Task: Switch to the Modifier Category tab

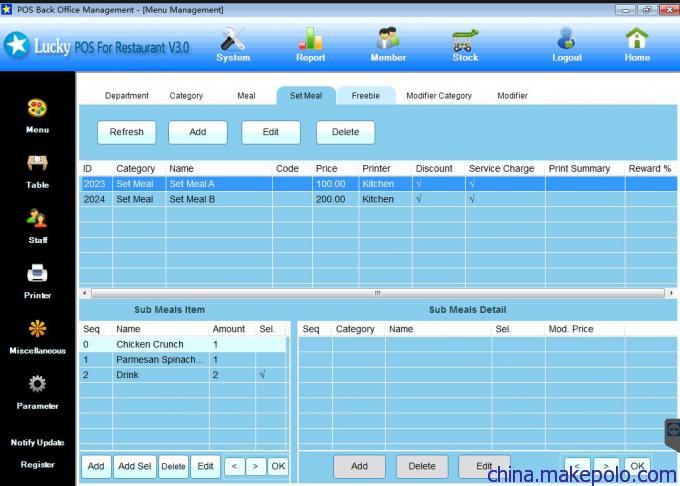Action: pyautogui.click(x=439, y=96)
